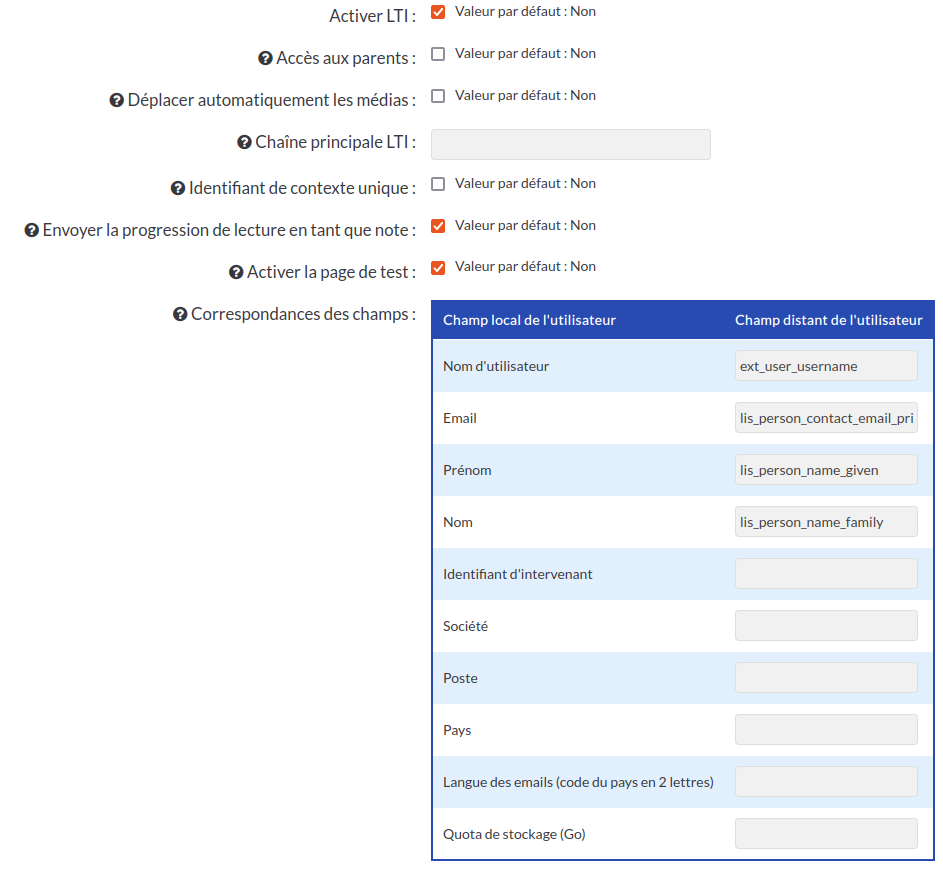Click the Poste row label

tap(461, 678)
